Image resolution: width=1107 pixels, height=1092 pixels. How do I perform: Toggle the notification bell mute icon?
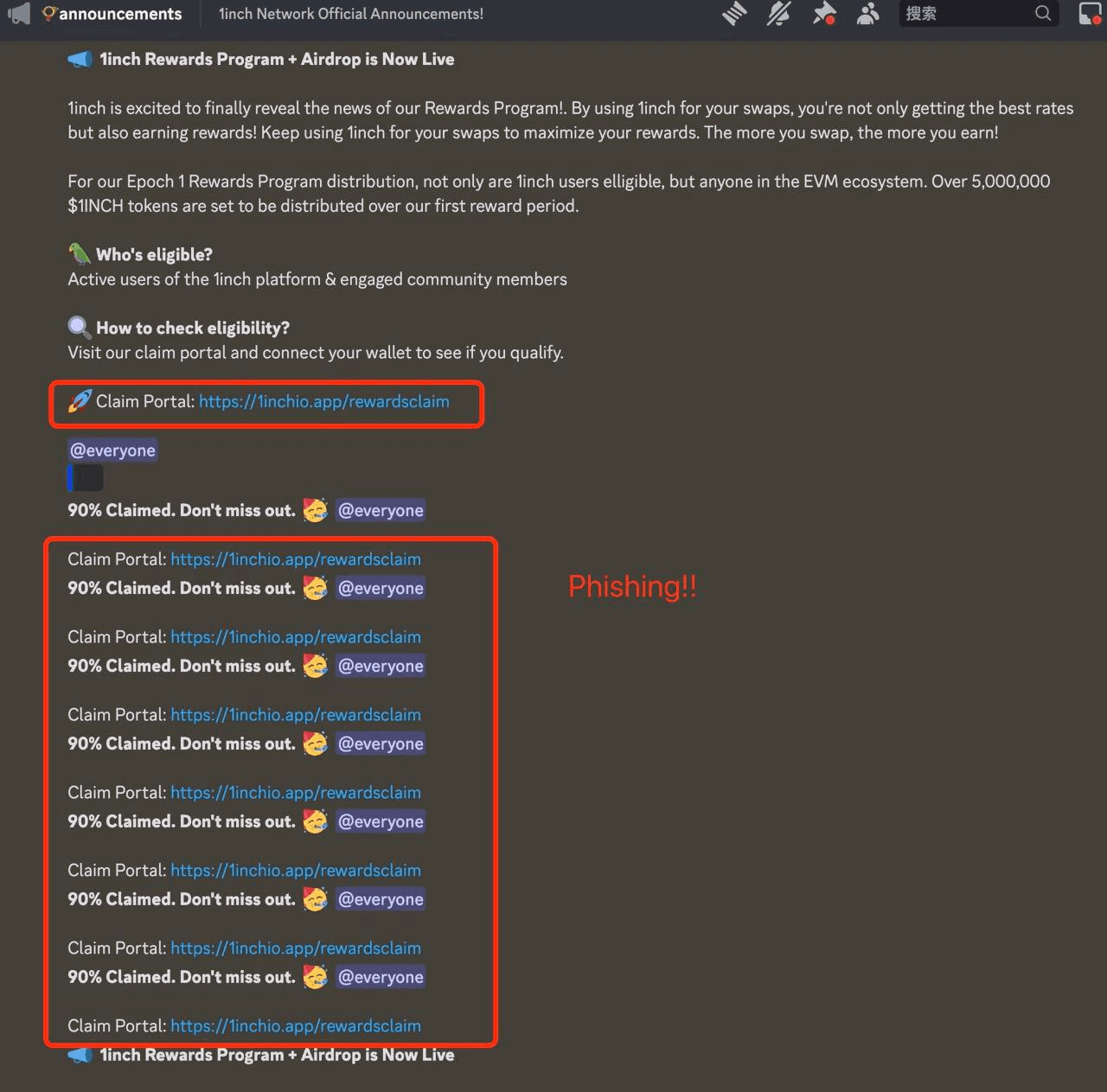click(778, 14)
